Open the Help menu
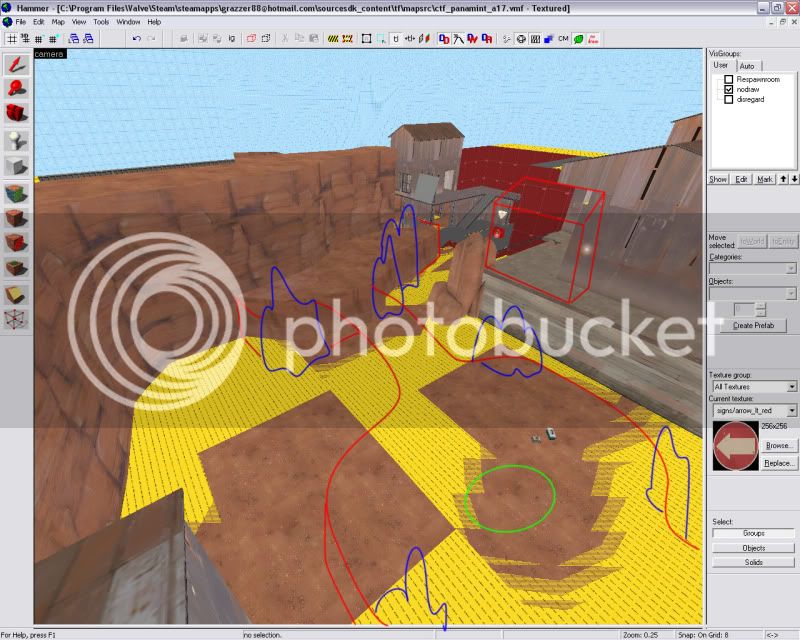Image resolution: width=800 pixels, height=640 pixels. [x=154, y=22]
